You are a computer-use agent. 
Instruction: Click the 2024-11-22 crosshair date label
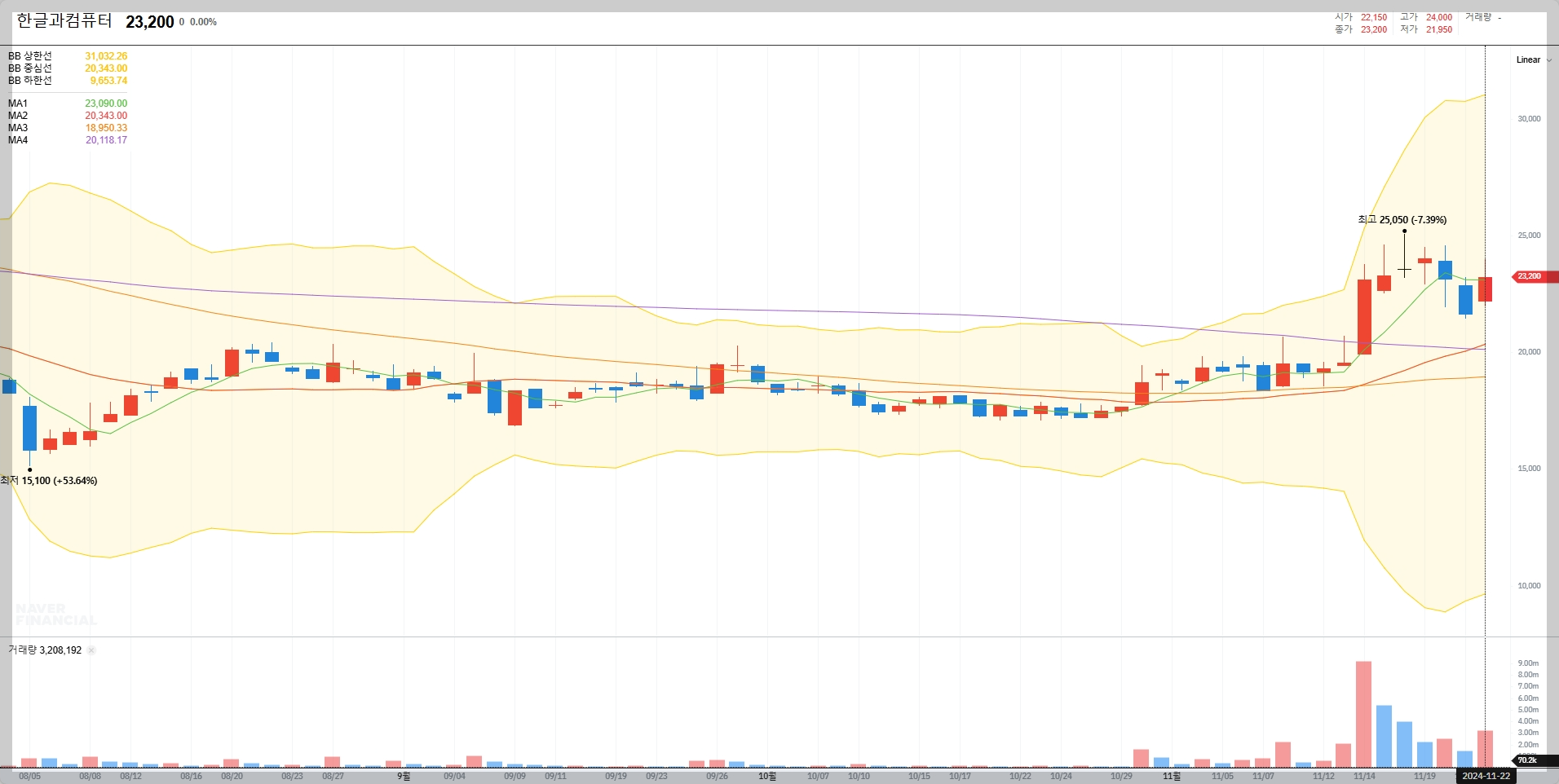(1486, 776)
